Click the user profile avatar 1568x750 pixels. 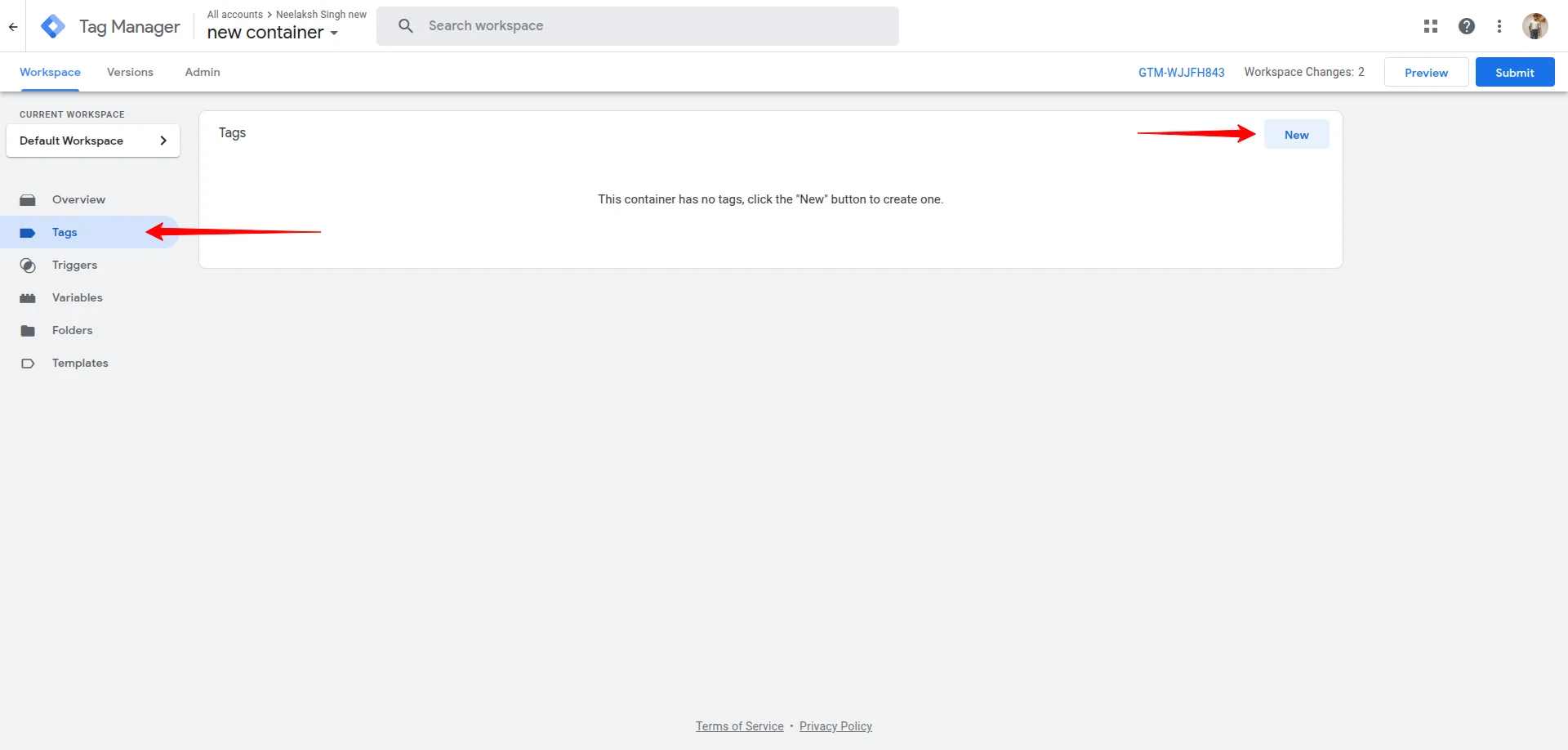1535,26
